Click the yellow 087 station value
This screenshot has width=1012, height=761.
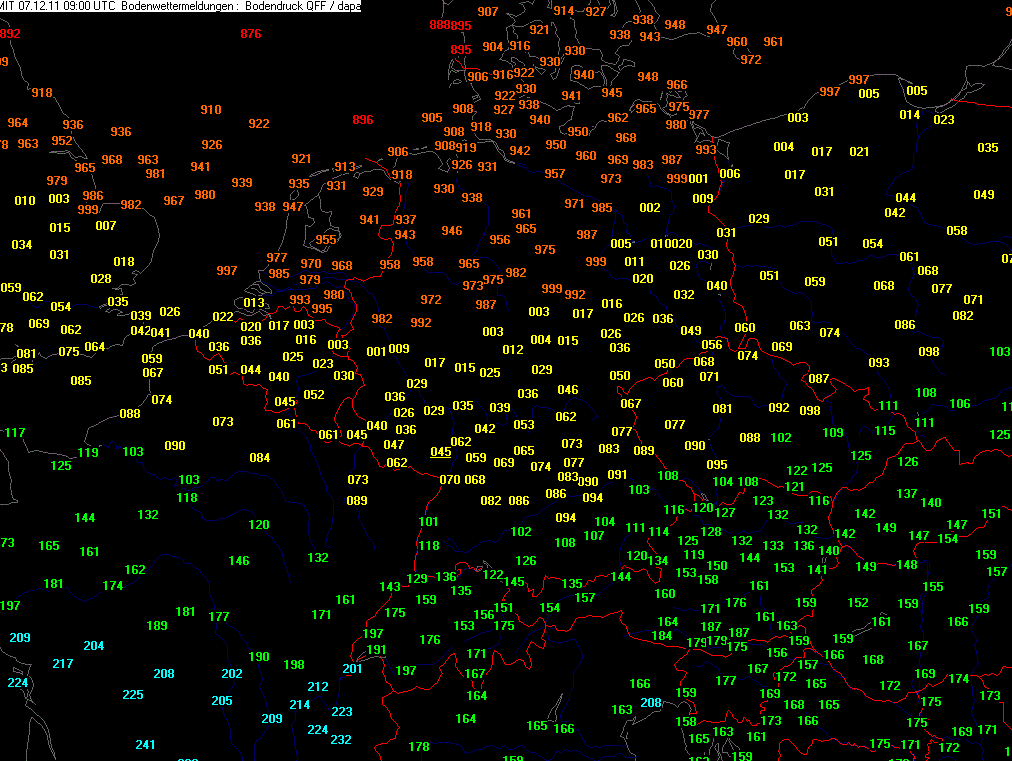tap(819, 378)
